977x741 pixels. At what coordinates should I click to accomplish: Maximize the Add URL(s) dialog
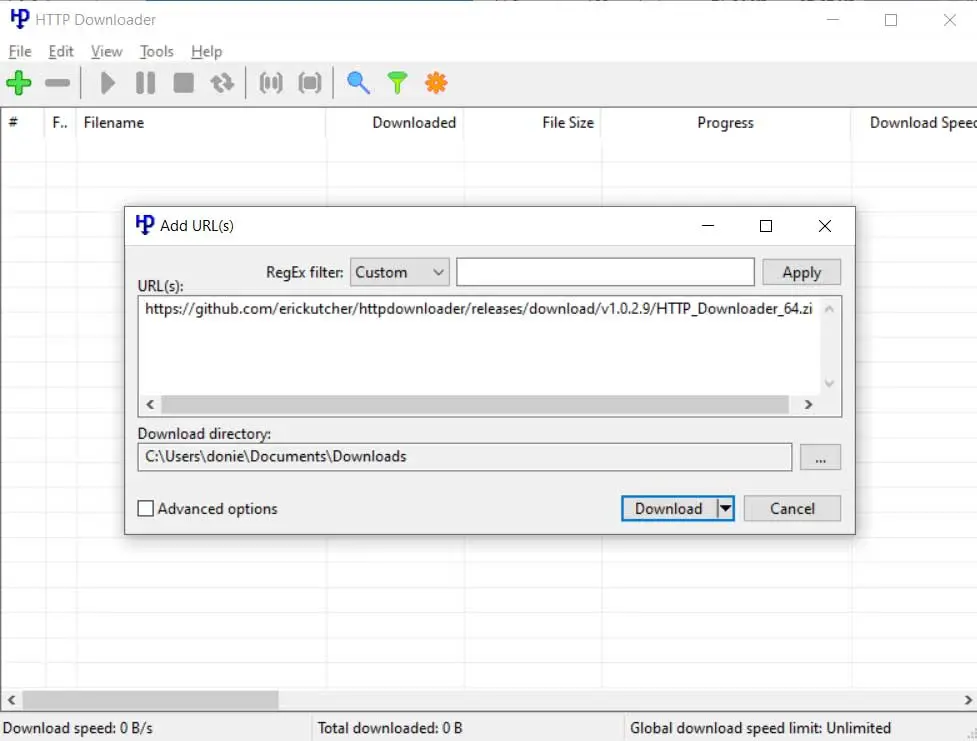coord(766,226)
